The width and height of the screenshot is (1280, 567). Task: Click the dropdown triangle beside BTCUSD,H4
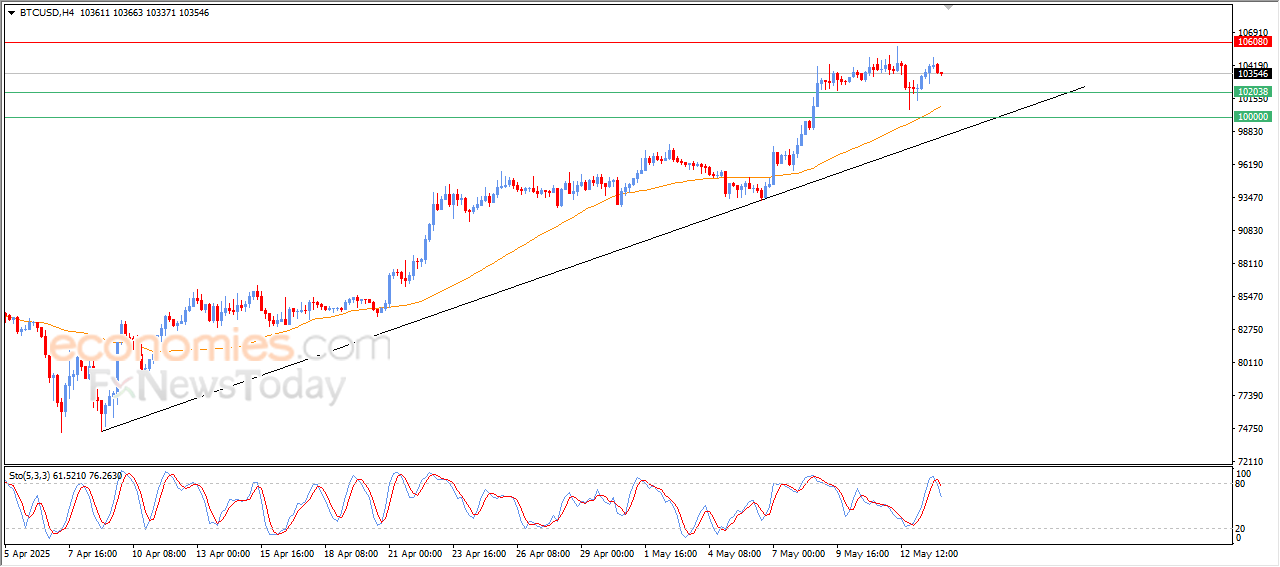[x=11, y=13]
